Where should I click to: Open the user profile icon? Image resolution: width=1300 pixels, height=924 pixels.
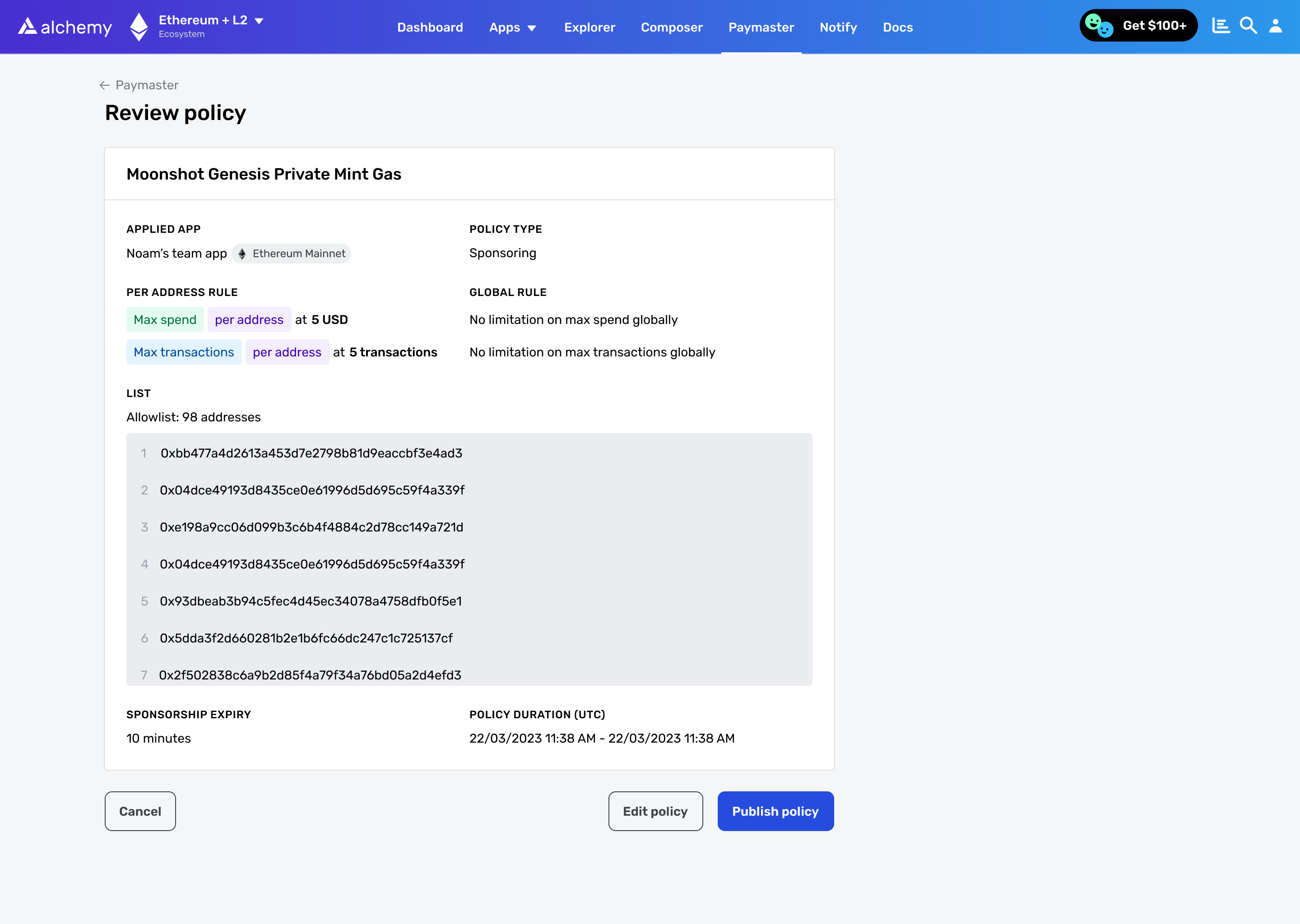pos(1276,26)
